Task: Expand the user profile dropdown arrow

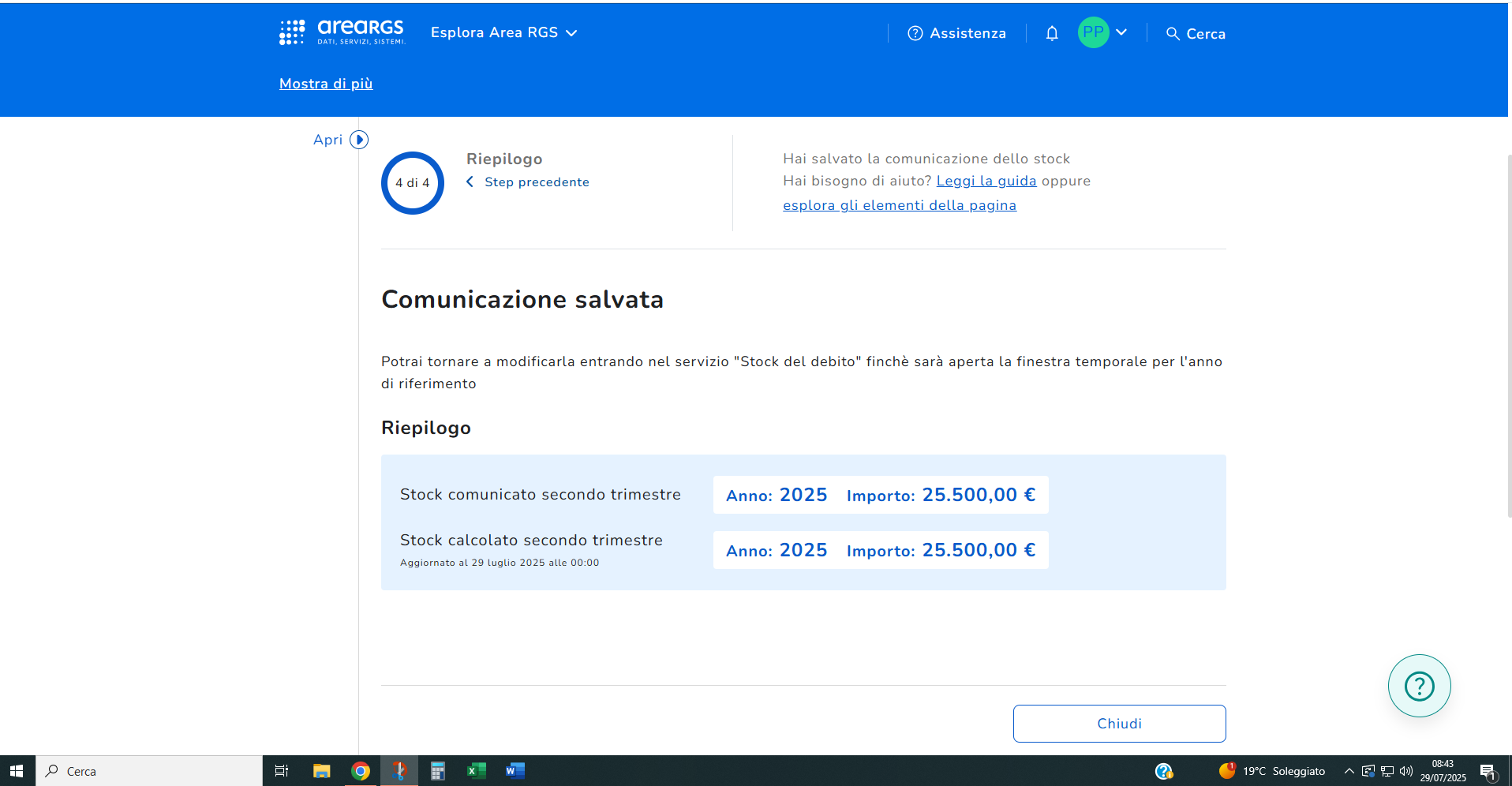Action: 1121,32
